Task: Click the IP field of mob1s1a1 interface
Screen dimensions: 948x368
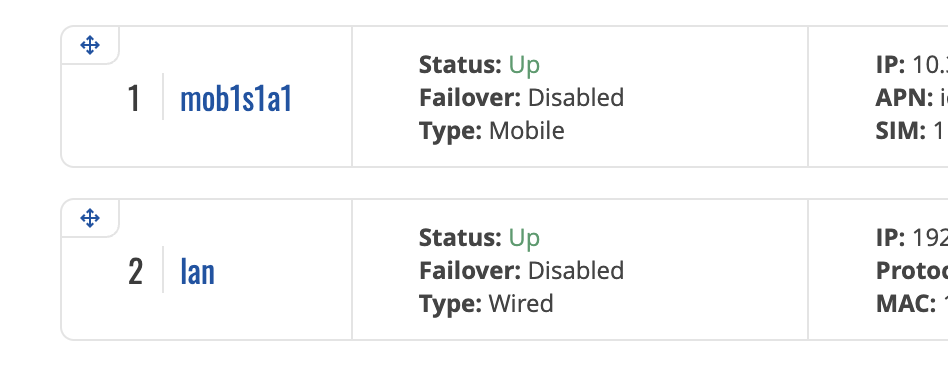Action: (x=912, y=65)
